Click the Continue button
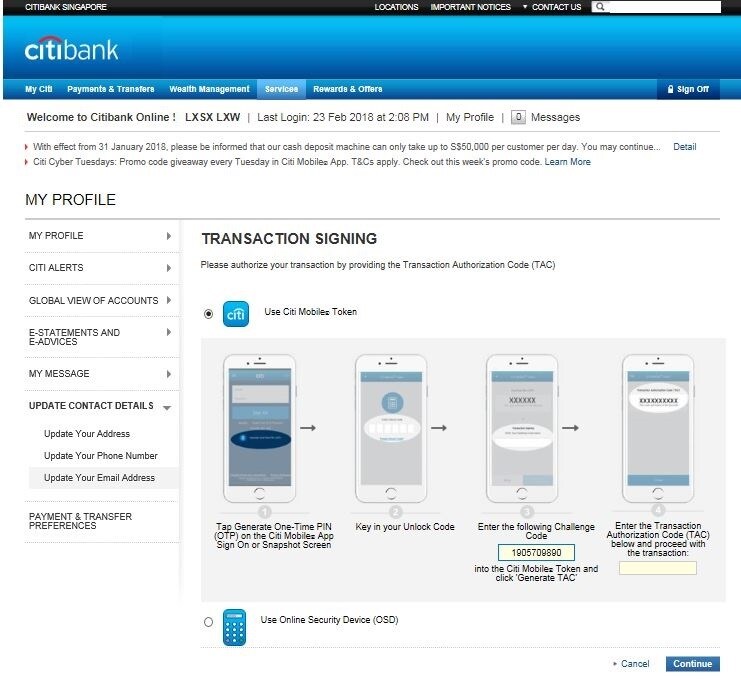 coord(692,663)
